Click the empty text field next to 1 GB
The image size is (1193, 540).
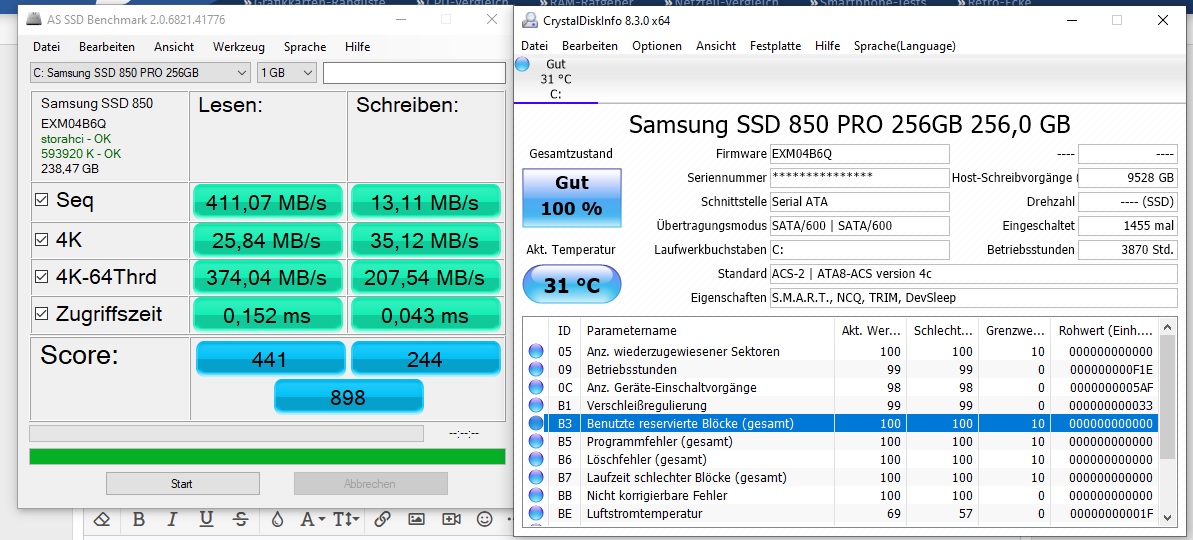tap(414, 73)
